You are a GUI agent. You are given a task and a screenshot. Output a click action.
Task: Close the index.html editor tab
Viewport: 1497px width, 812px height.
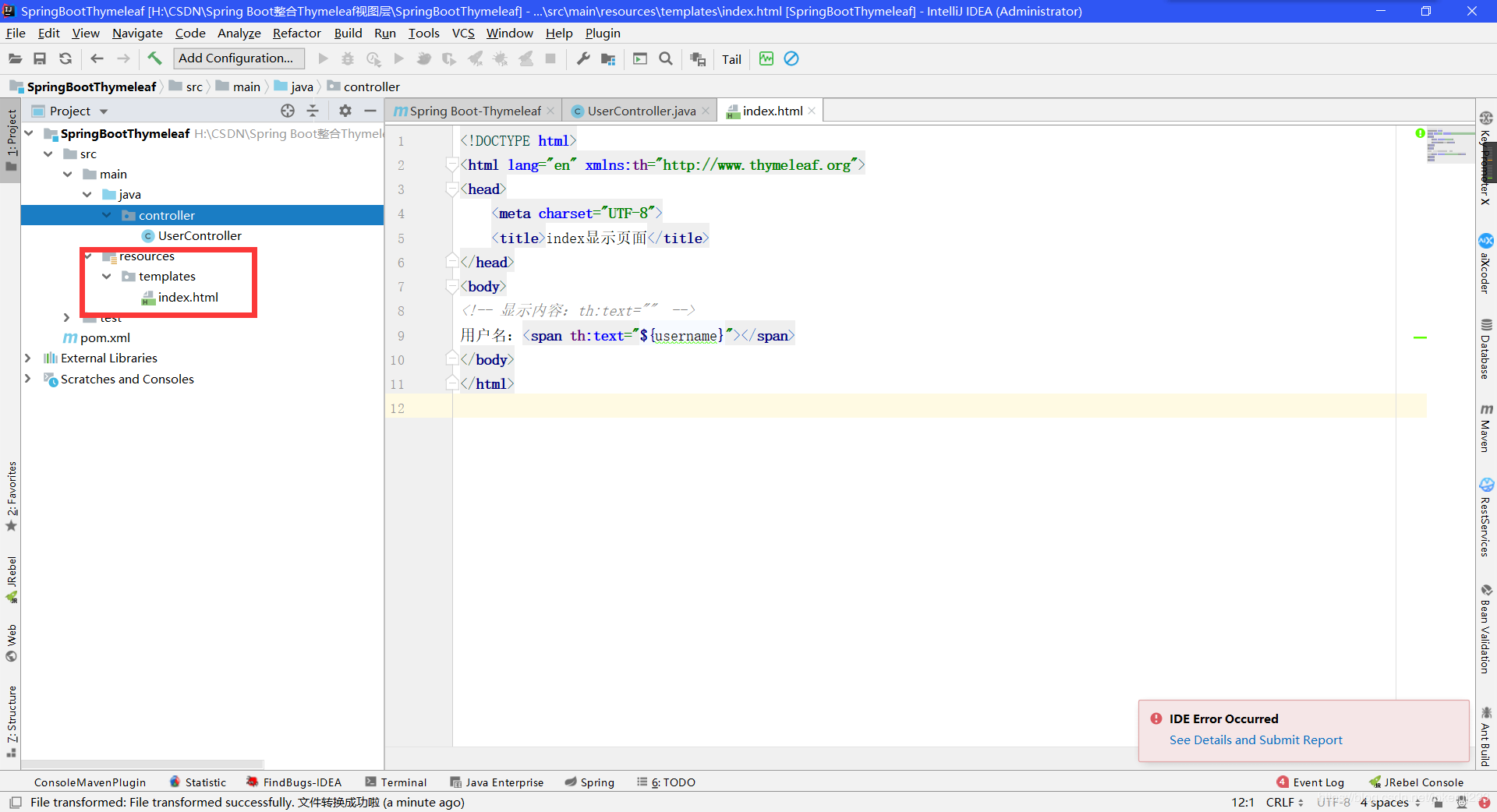pyautogui.click(x=812, y=111)
